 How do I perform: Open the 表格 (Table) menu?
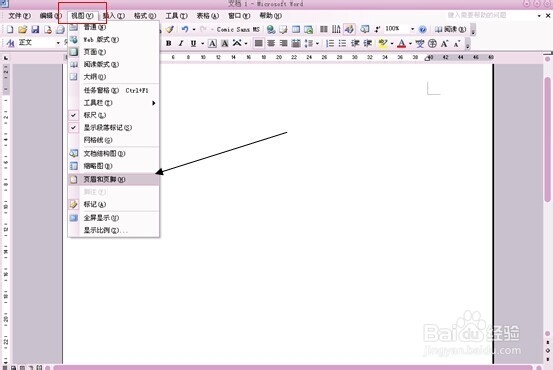207,16
